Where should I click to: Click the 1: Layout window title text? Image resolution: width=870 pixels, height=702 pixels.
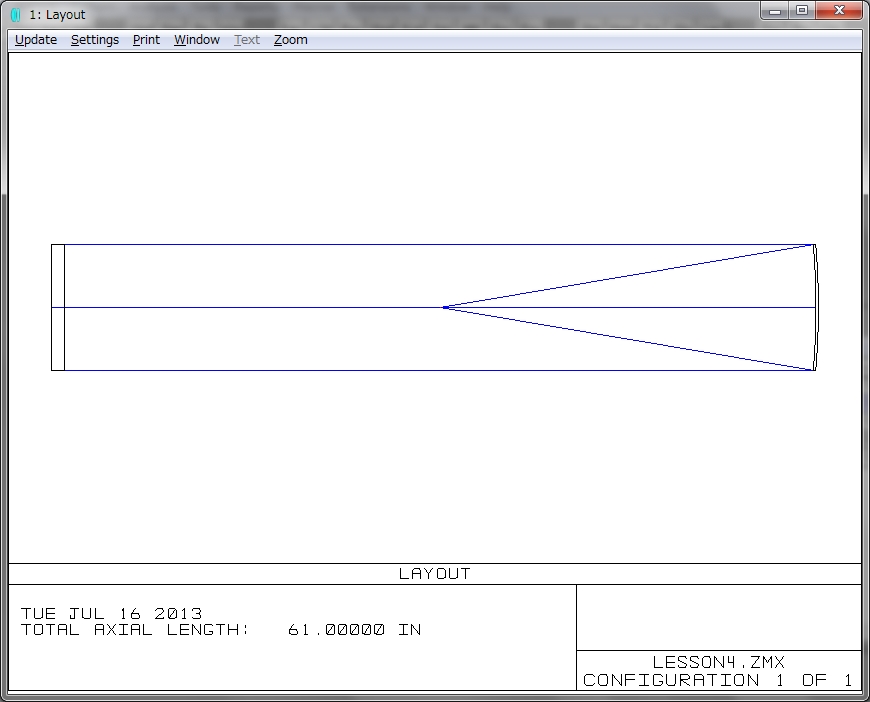pos(57,15)
